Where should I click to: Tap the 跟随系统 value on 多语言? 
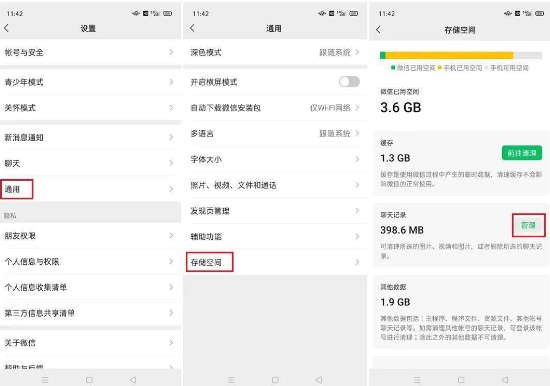335,133
